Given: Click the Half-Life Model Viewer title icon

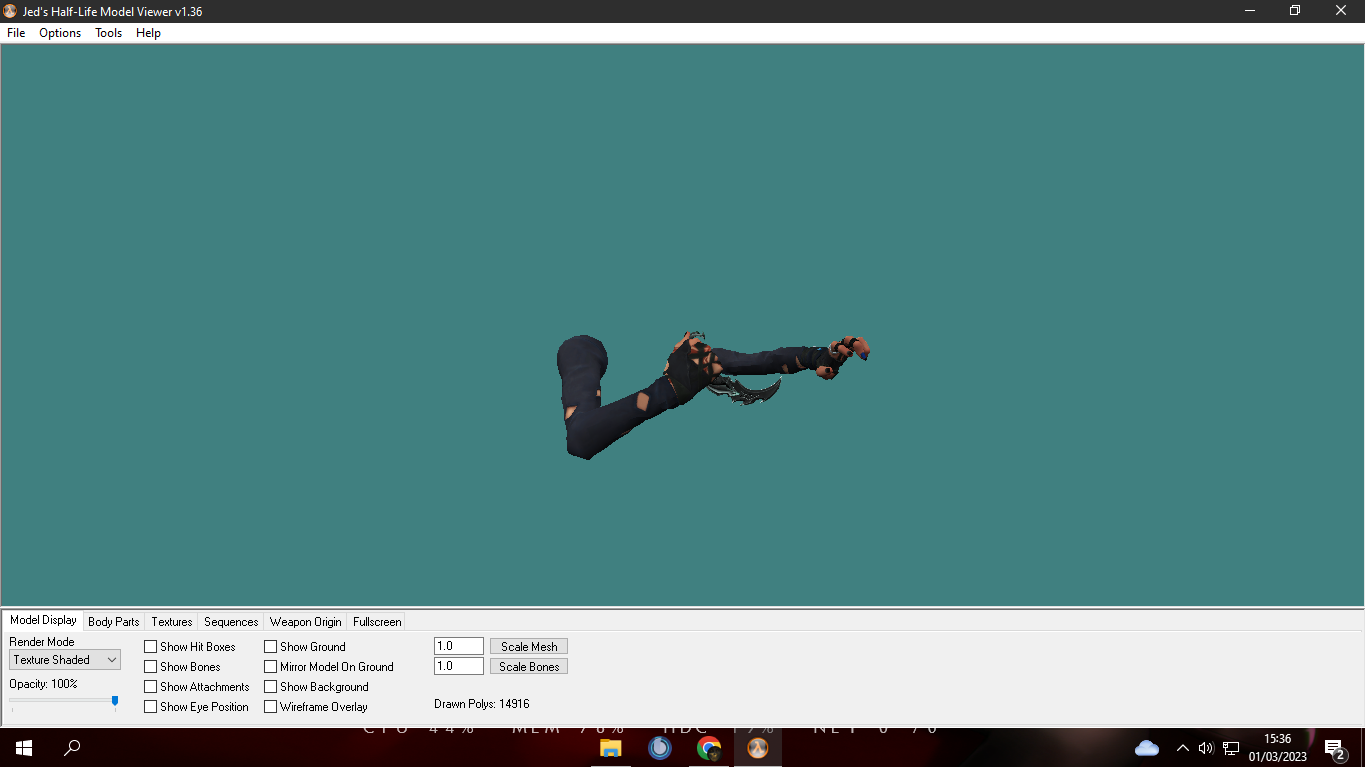Looking at the screenshot, I should 10,11.
